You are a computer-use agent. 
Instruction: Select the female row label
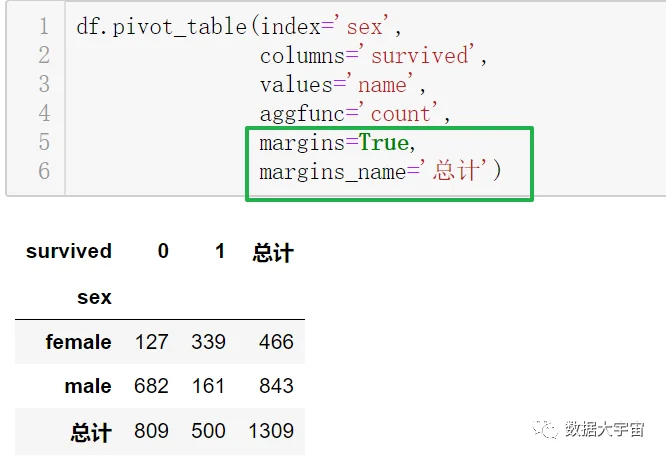point(79,342)
